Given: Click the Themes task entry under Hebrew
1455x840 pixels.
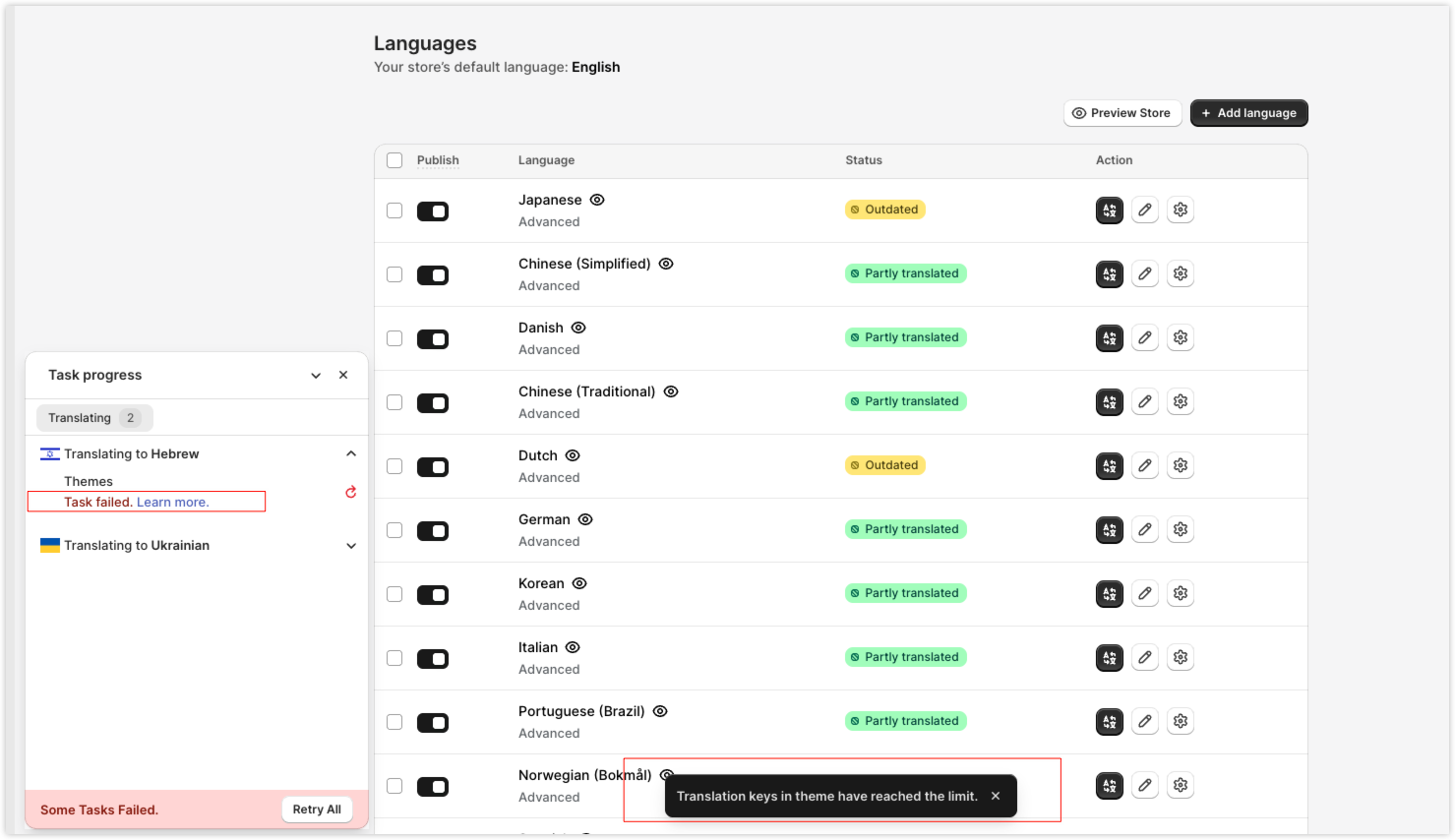Looking at the screenshot, I should click(89, 481).
